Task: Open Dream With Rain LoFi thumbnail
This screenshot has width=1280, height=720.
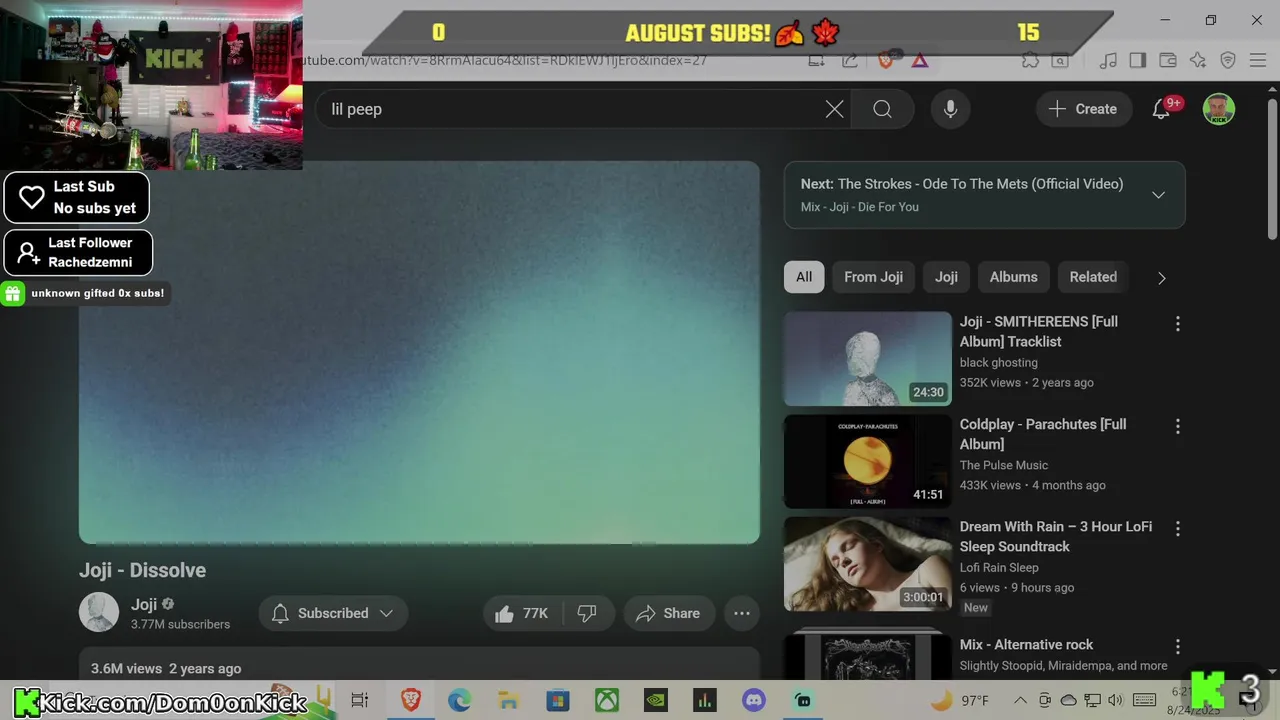Action: [868, 563]
